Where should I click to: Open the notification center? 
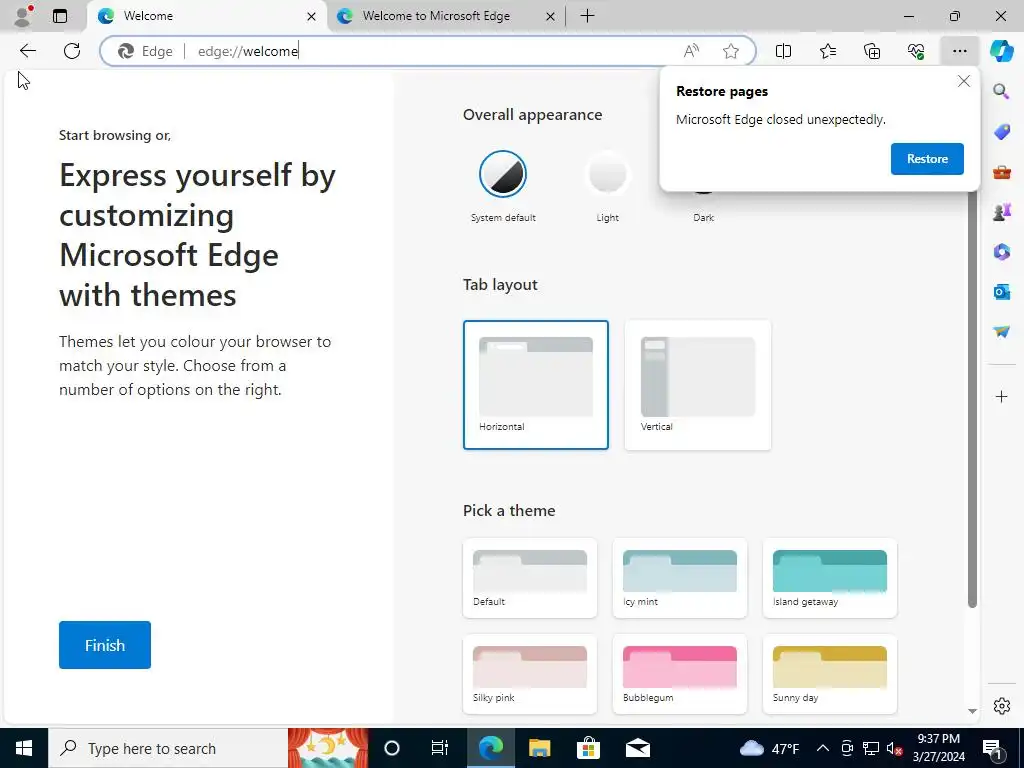992,748
